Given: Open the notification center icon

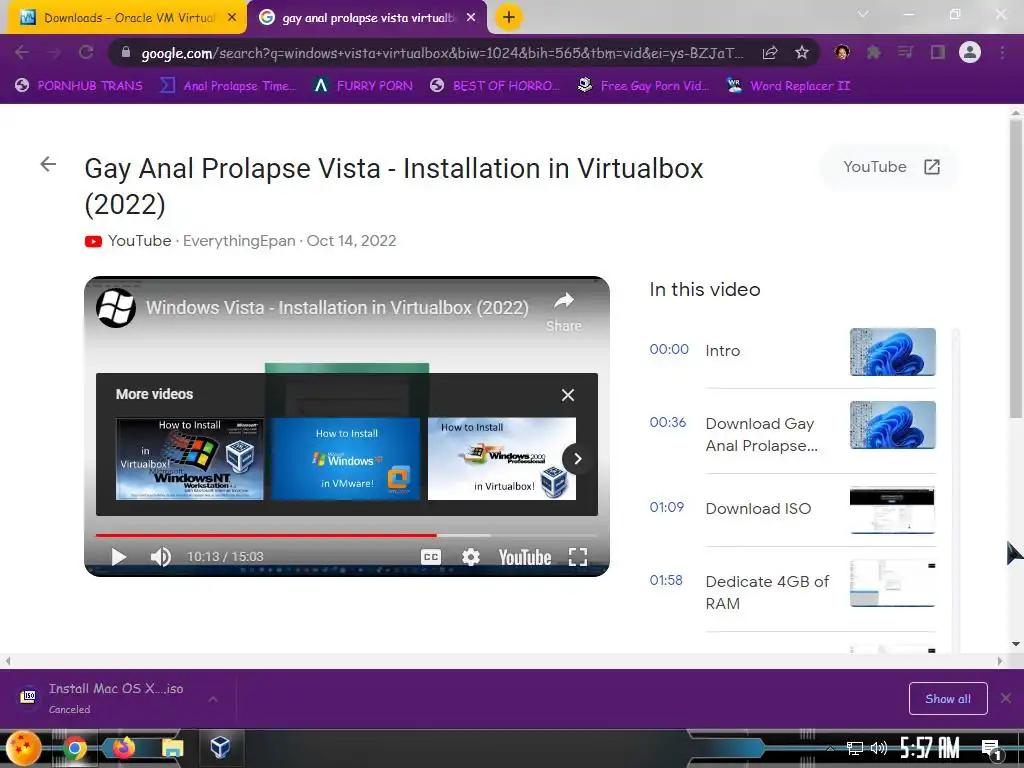Looking at the screenshot, I should [x=991, y=749].
